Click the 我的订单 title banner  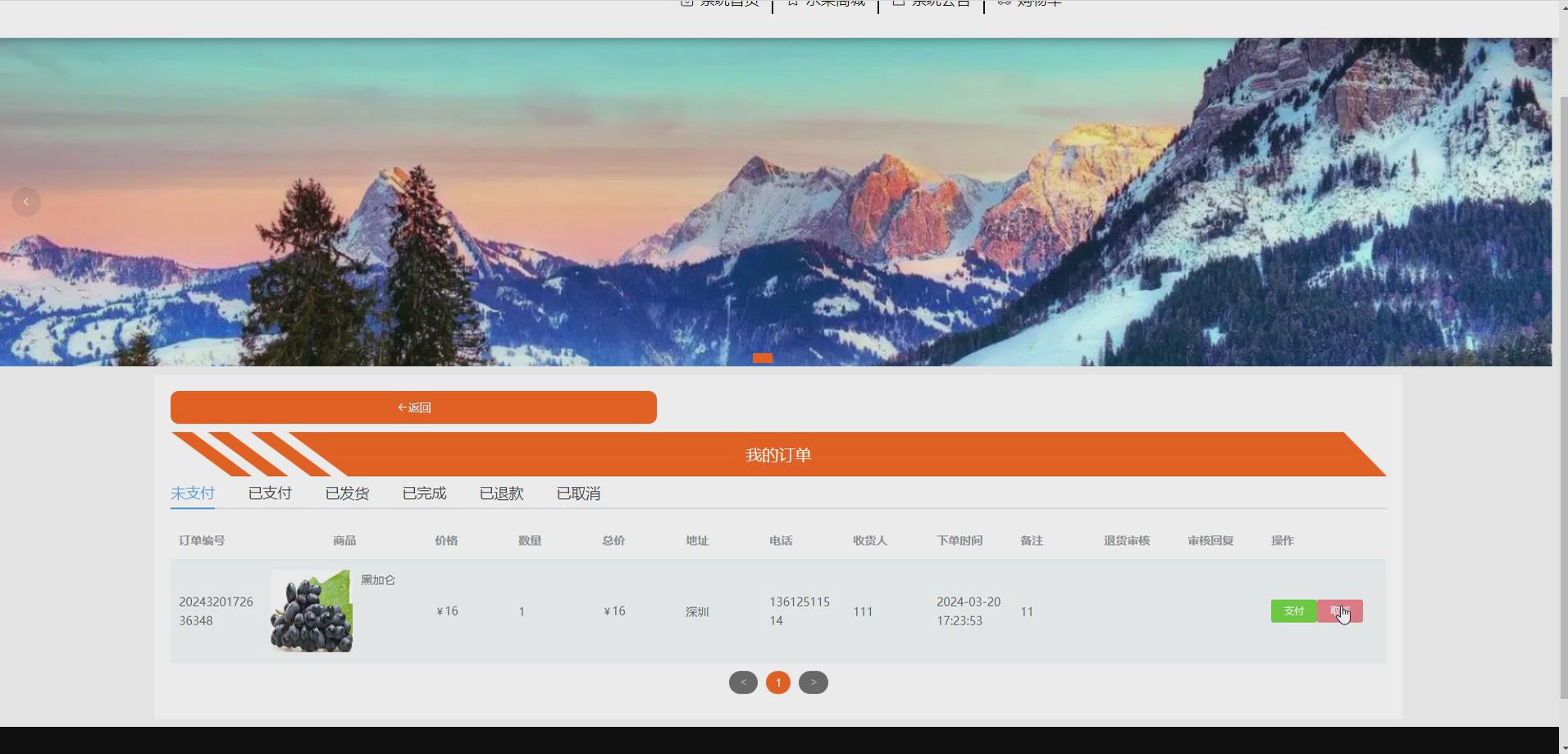click(778, 455)
